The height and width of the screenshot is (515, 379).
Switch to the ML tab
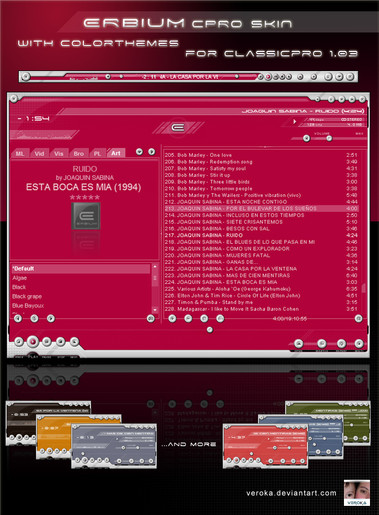tap(20, 153)
